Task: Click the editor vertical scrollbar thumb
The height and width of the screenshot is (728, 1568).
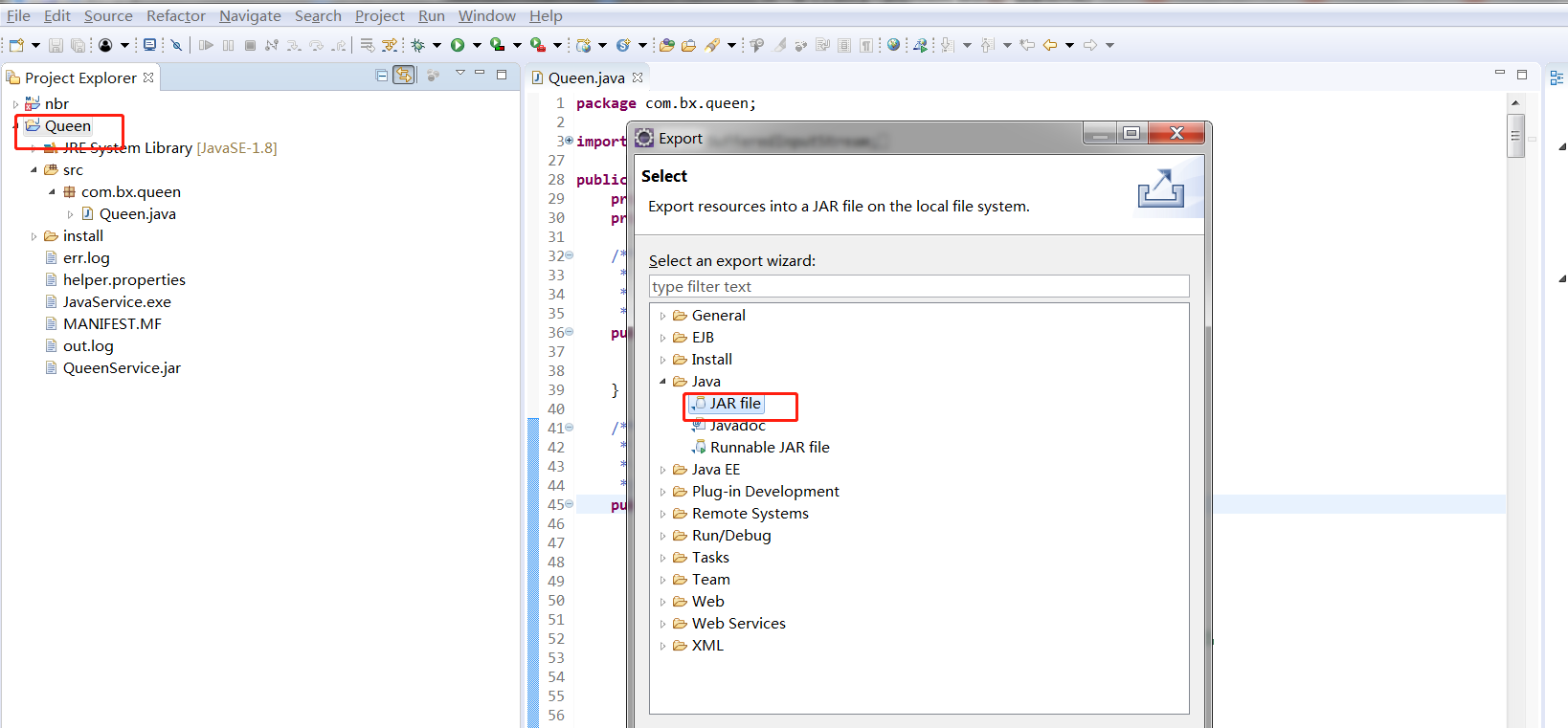Action: (x=1515, y=136)
